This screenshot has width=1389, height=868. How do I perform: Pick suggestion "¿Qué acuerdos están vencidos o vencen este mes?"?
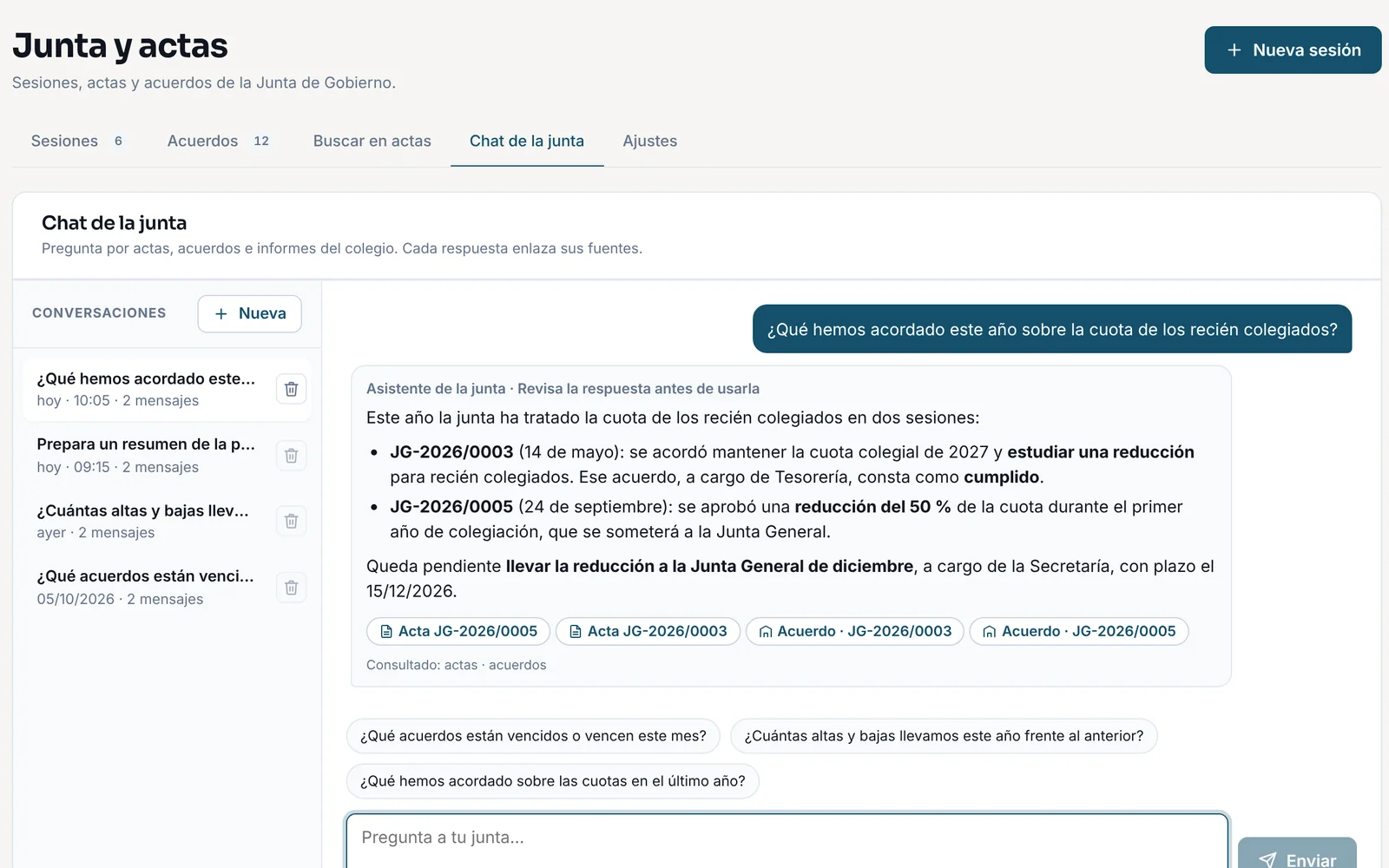coord(533,736)
